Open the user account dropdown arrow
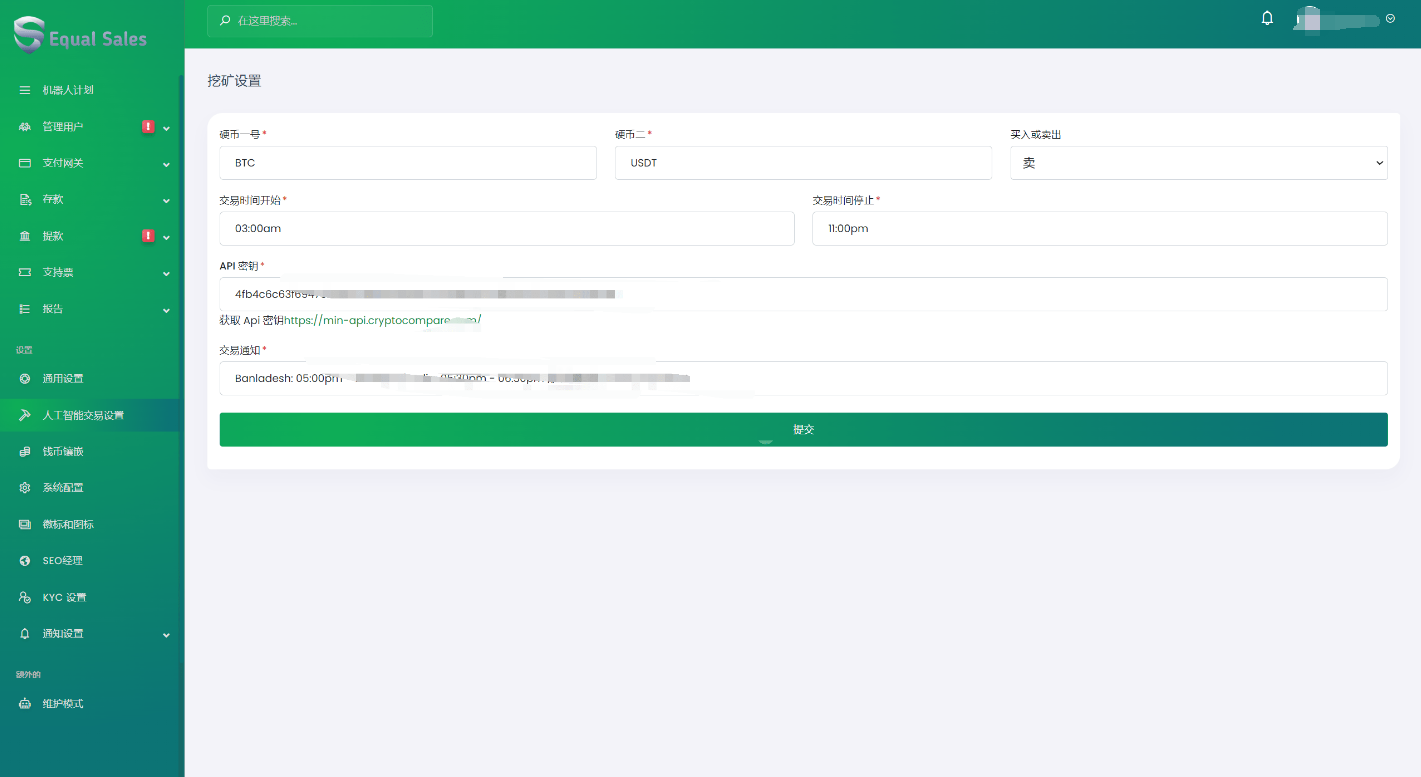The width and height of the screenshot is (1421, 777). point(1390,18)
